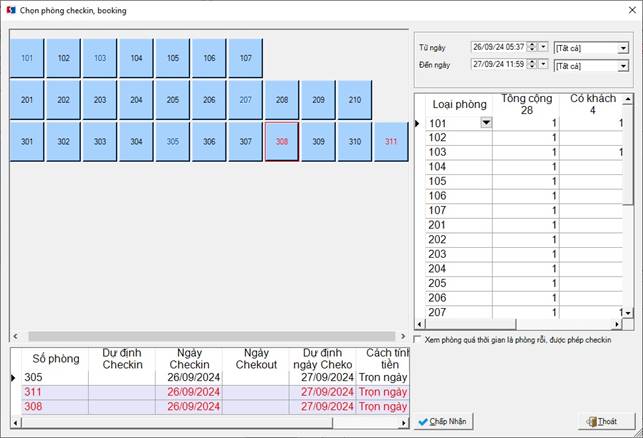Click the Từ ngày date field

(x=499, y=47)
